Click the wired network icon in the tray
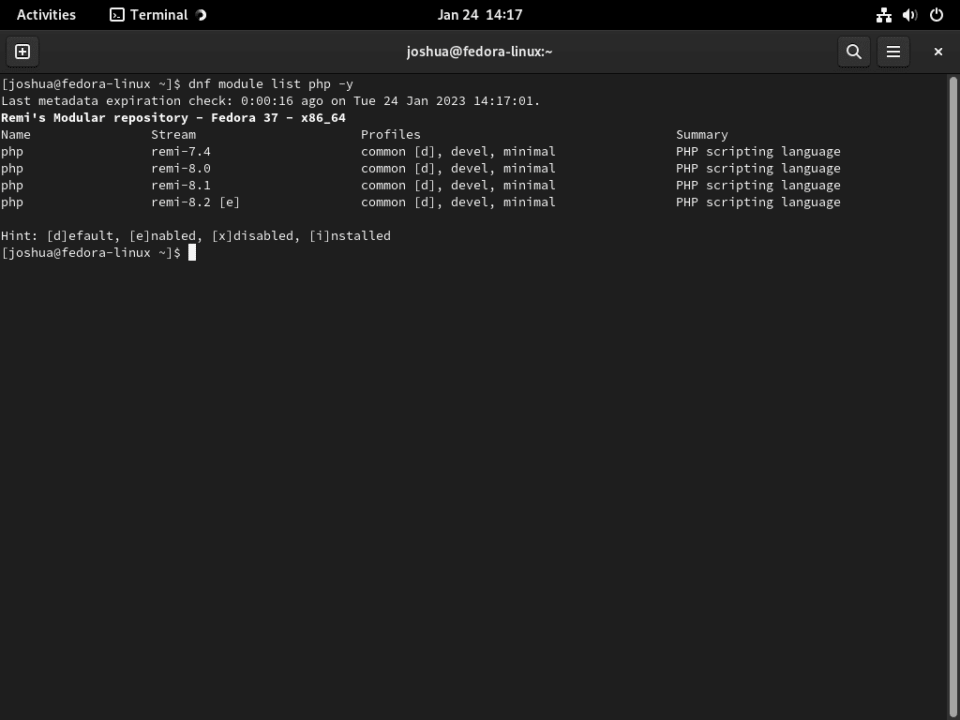 click(x=883, y=14)
